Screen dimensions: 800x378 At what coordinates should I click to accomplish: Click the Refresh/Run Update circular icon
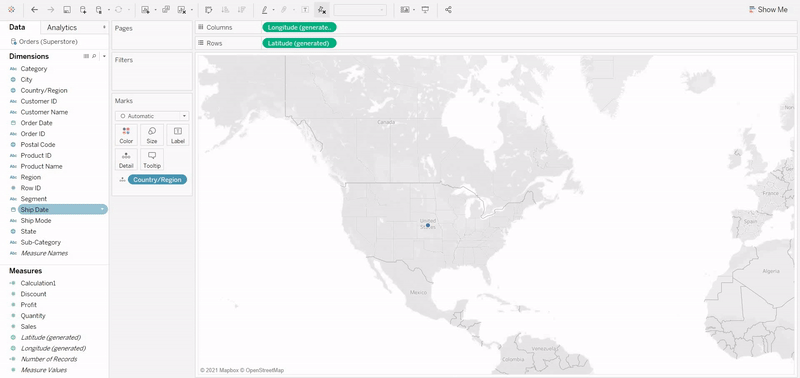pyautogui.click(x=118, y=10)
